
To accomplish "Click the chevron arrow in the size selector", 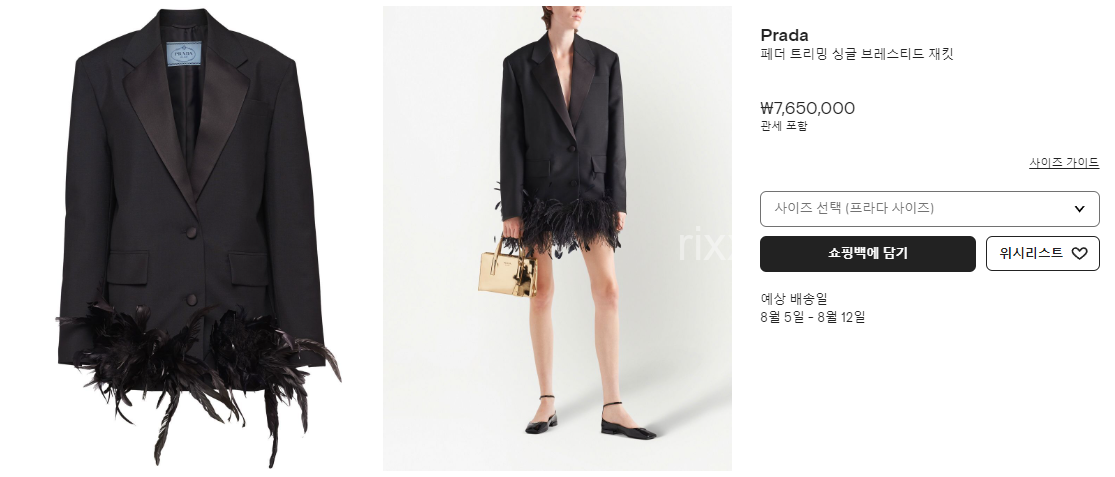I will (x=1079, y=209).
